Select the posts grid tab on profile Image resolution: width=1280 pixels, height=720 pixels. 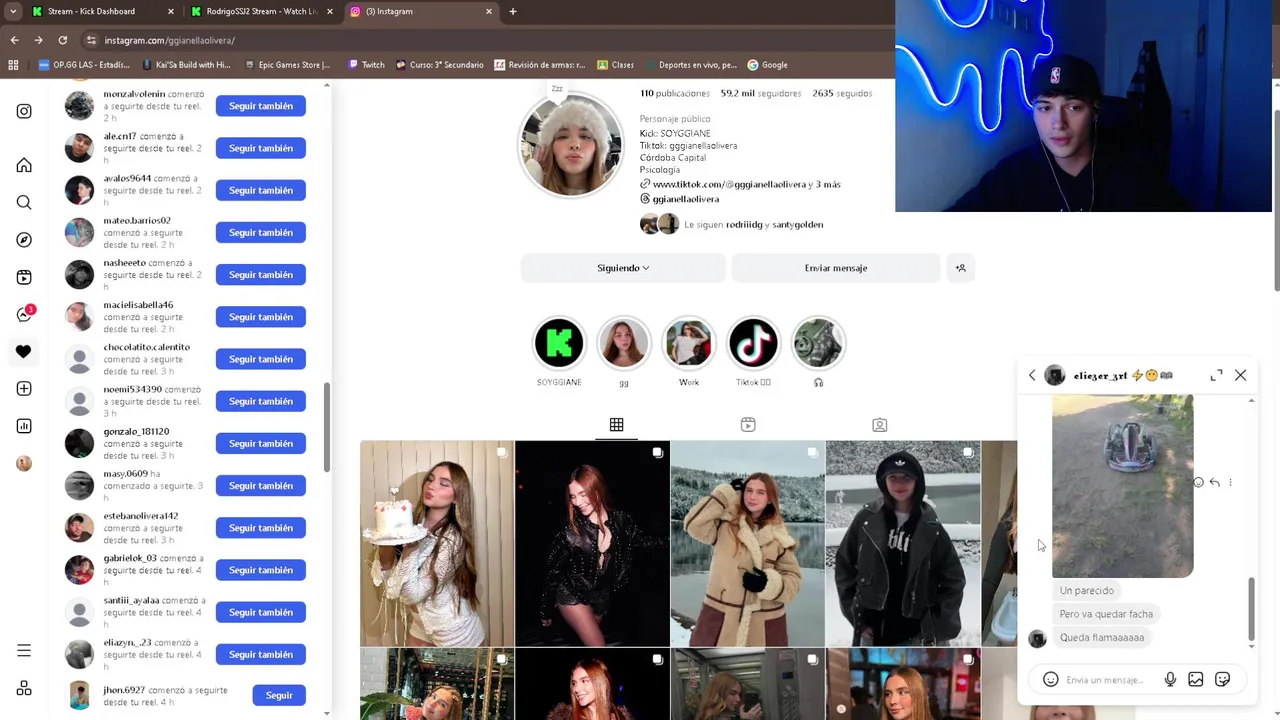(x=616, y=425)
